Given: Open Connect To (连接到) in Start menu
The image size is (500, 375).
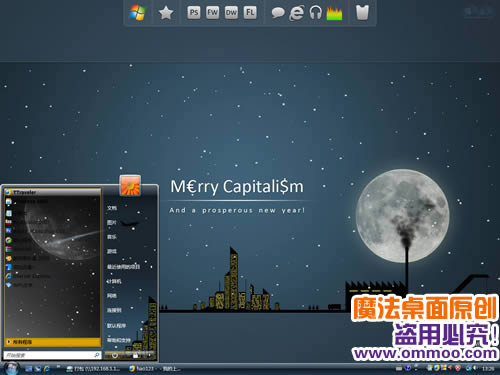Looking at the screenshot, I should (x=114, y=310).
